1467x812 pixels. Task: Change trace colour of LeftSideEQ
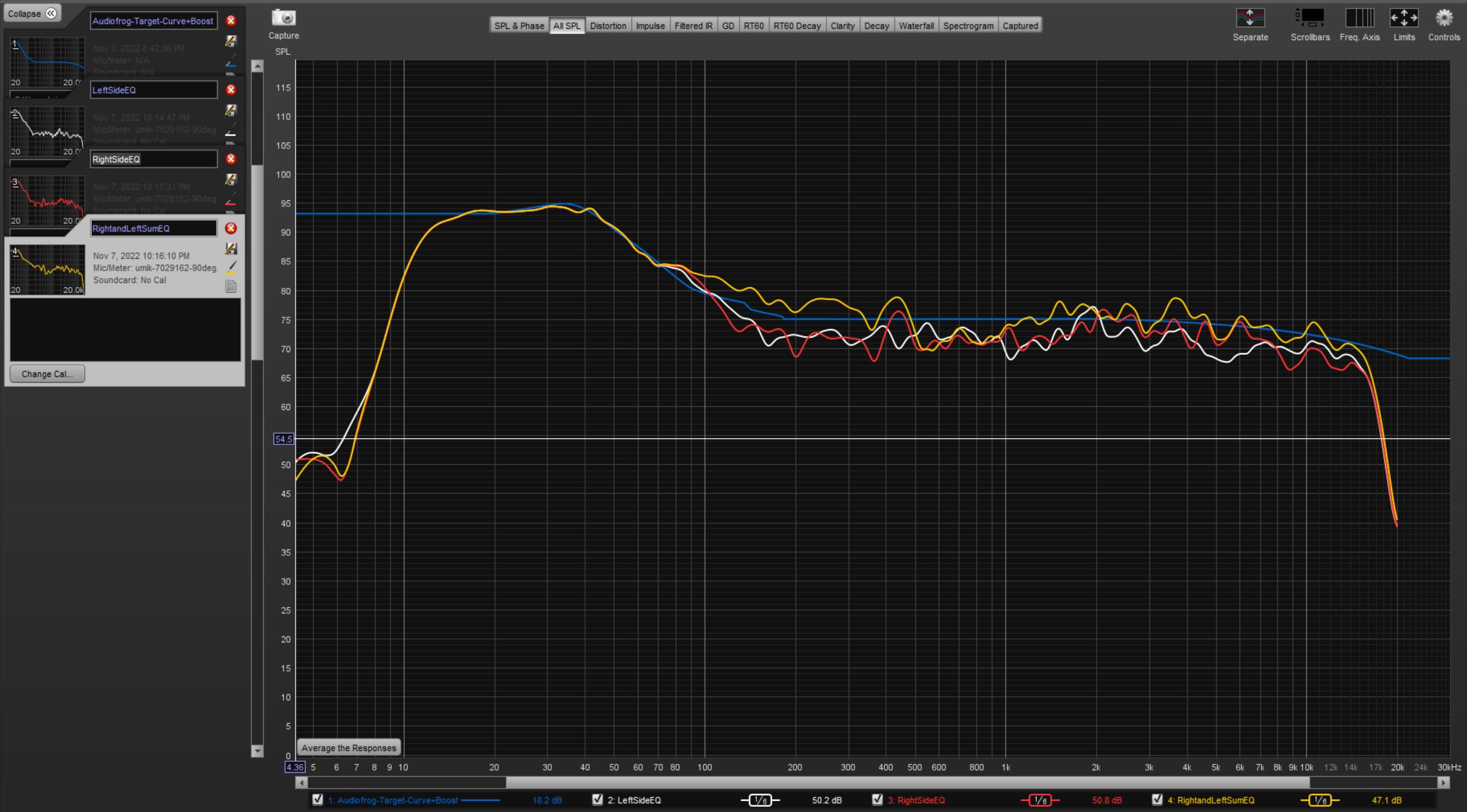[x=231, y=131]
